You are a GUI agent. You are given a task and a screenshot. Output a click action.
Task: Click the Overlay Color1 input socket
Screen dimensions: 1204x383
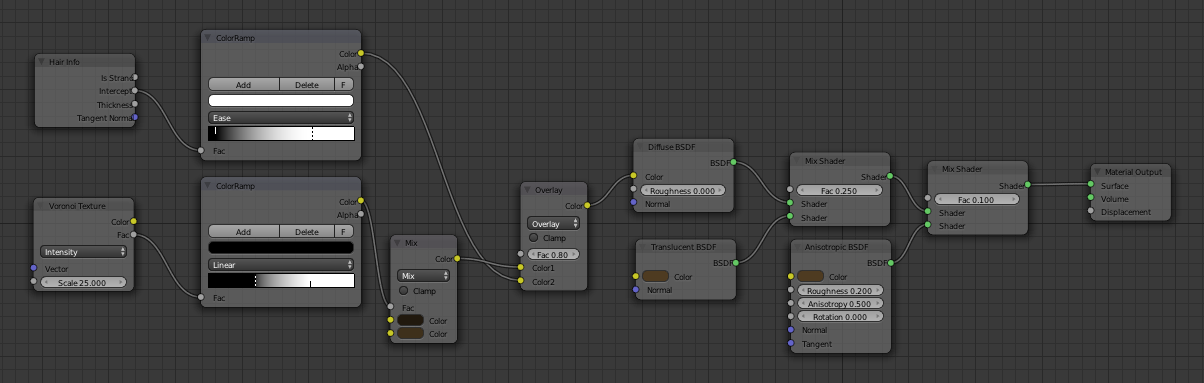(520, 268)
